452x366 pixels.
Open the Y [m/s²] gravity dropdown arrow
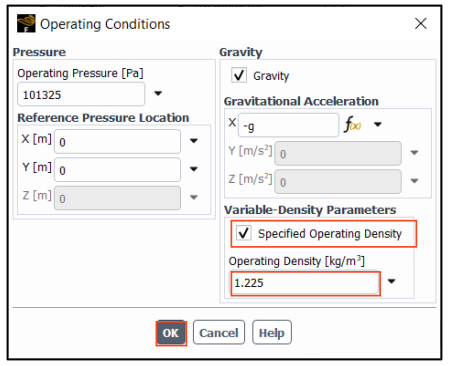(414, 153)
